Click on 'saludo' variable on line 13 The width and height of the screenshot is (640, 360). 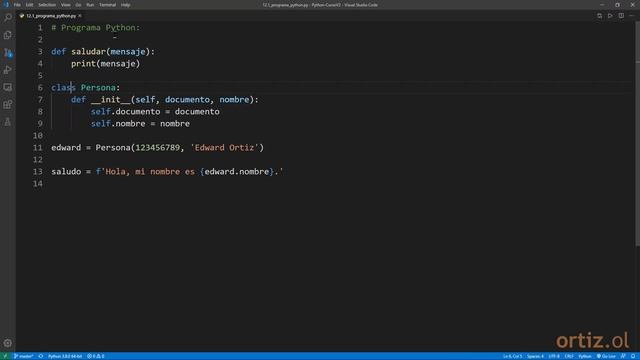point(66,172)
